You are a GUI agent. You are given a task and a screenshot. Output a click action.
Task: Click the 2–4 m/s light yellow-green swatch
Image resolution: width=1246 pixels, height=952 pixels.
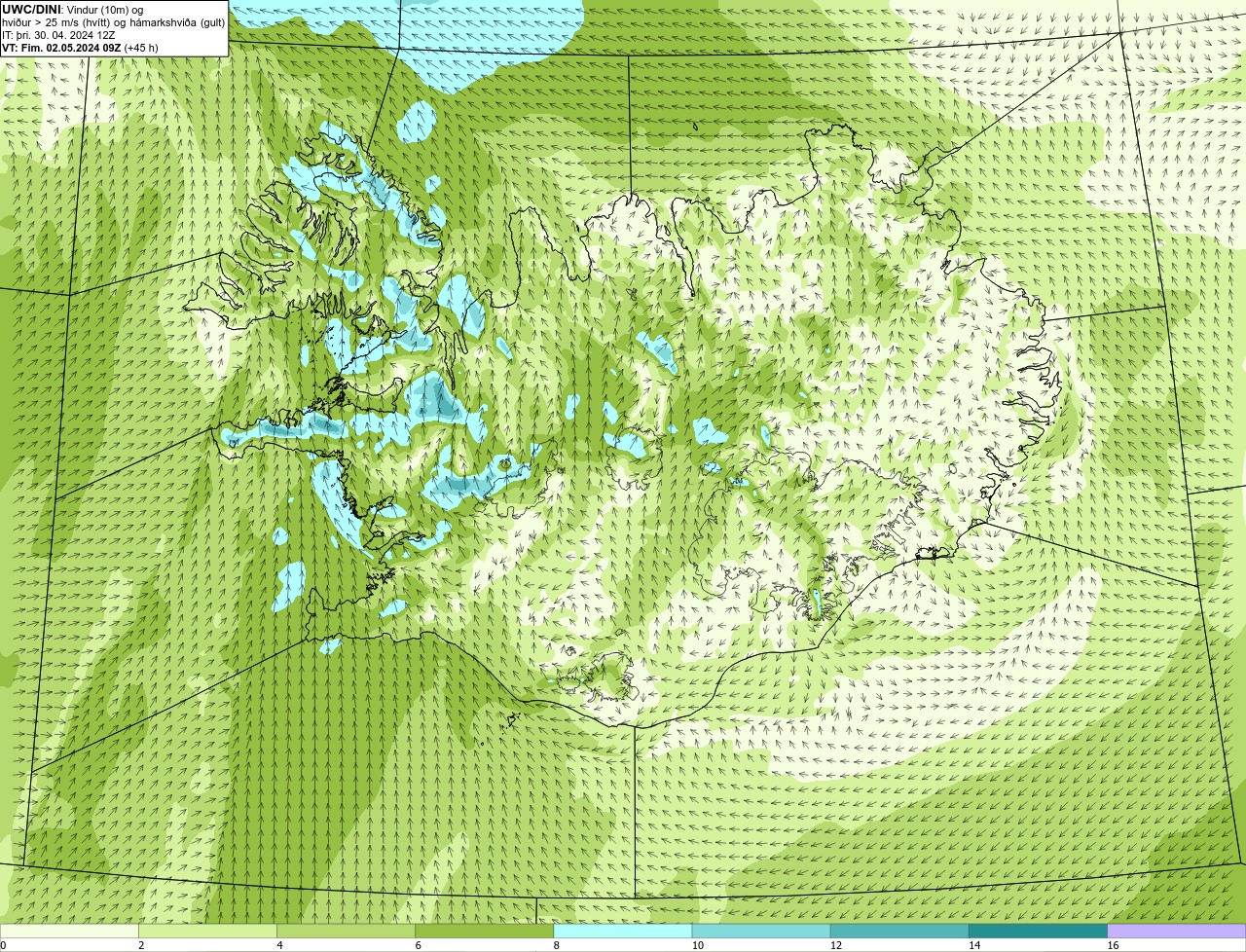click(207, 931)
